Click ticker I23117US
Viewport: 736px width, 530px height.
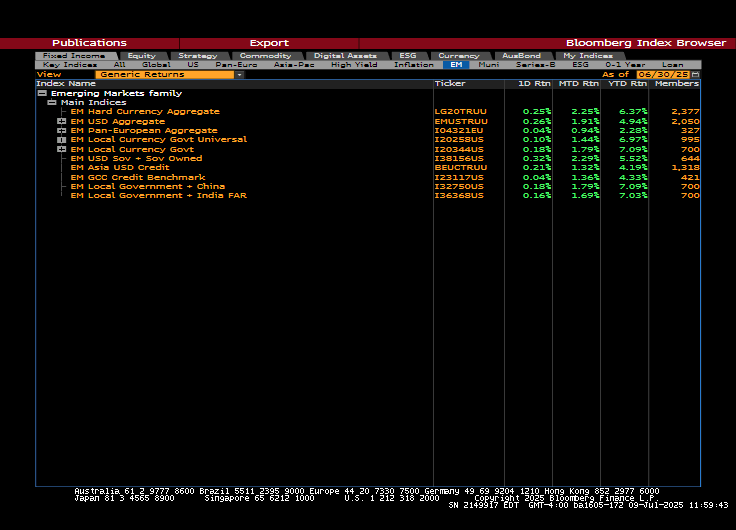coord(459,177)
